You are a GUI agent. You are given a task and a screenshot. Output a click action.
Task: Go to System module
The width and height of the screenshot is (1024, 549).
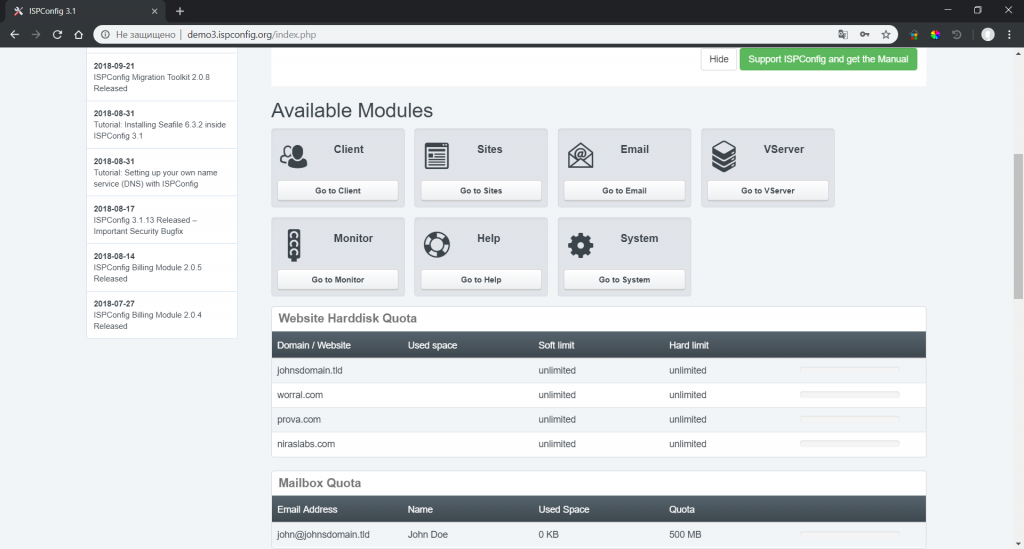pyautogui.click(x=624, y=279)
